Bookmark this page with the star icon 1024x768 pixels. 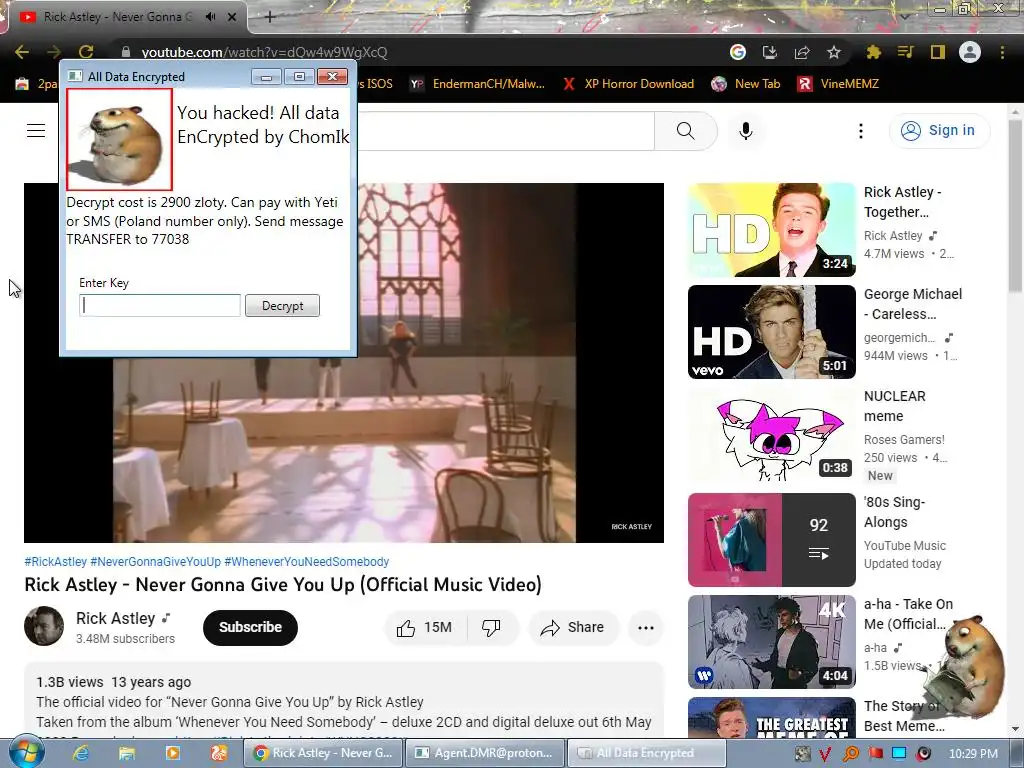(834, 52)
